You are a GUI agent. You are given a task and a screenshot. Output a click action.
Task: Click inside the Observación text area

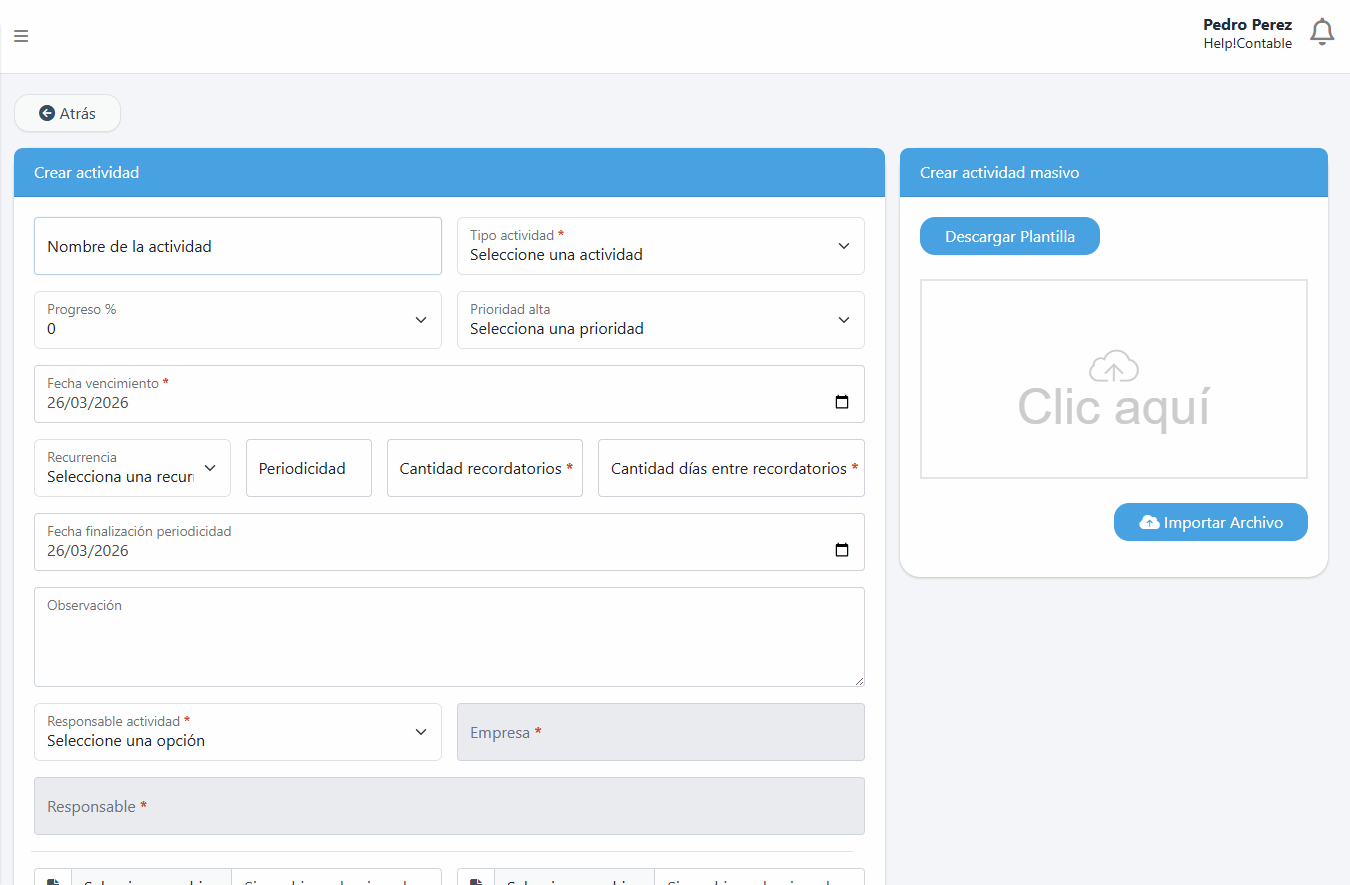click(449, 637)
